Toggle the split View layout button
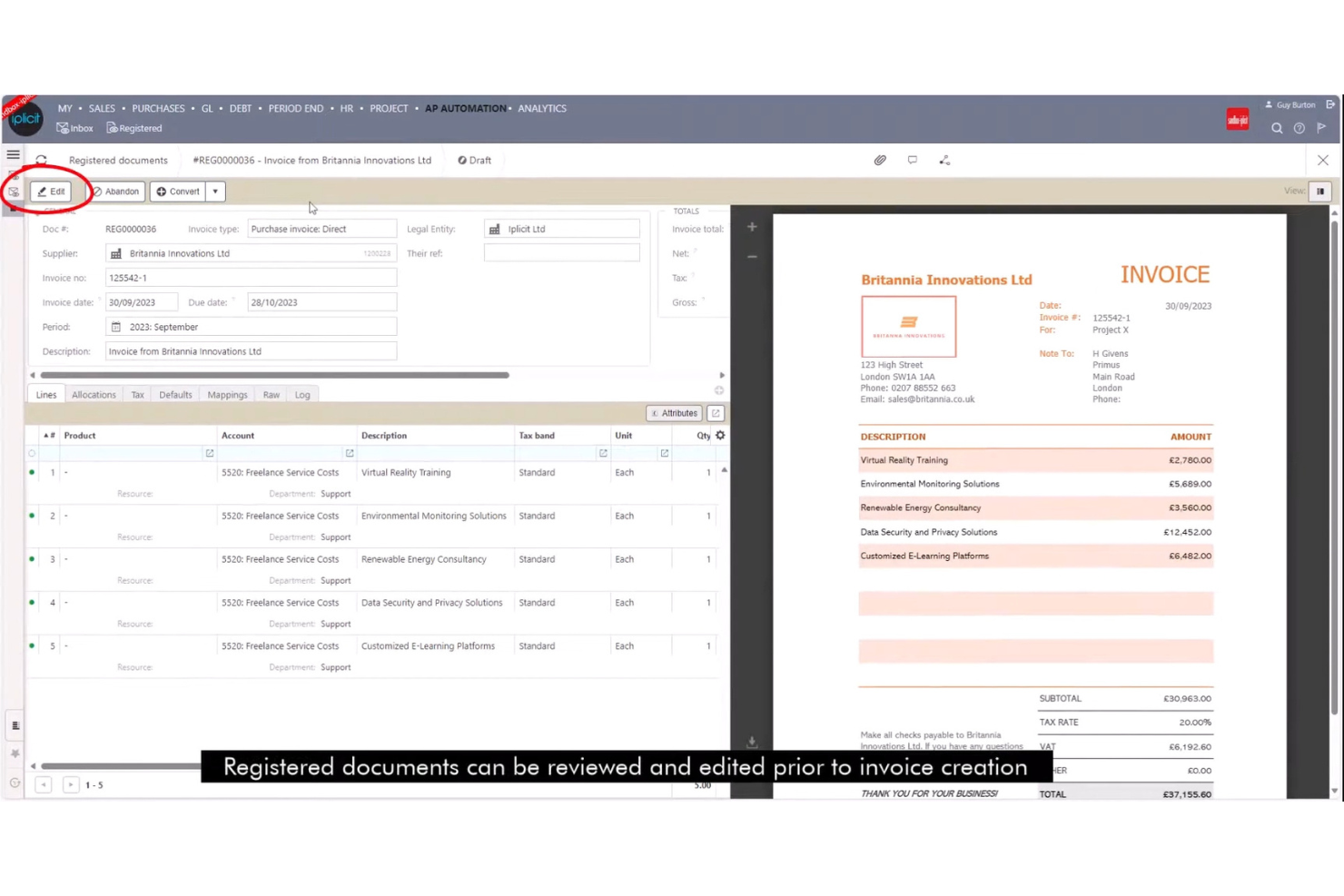Screen dimensions: 1344x896 1320,191
